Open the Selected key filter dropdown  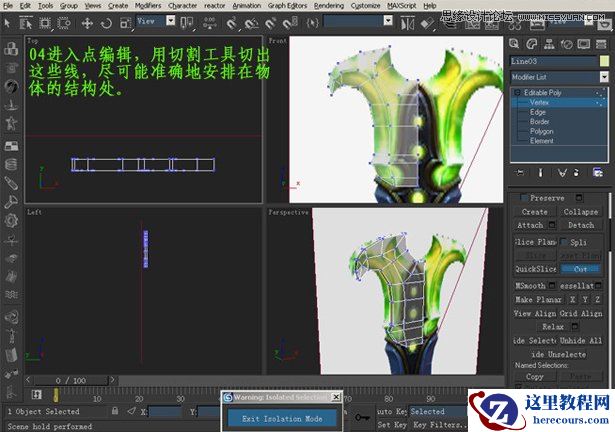pyautogui.click(x=438, y=411)
